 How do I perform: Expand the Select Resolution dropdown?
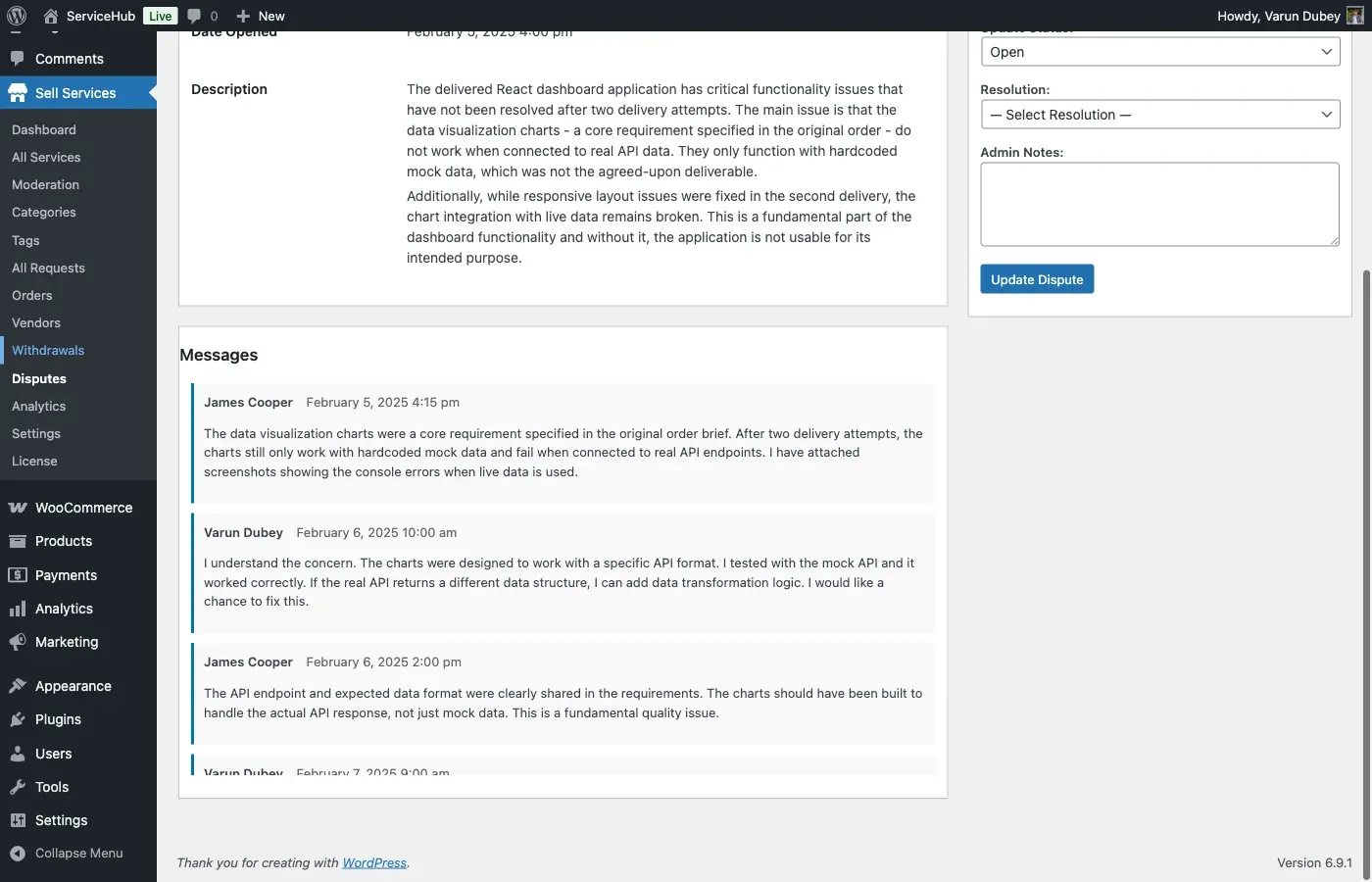[x=1160, y=115]
